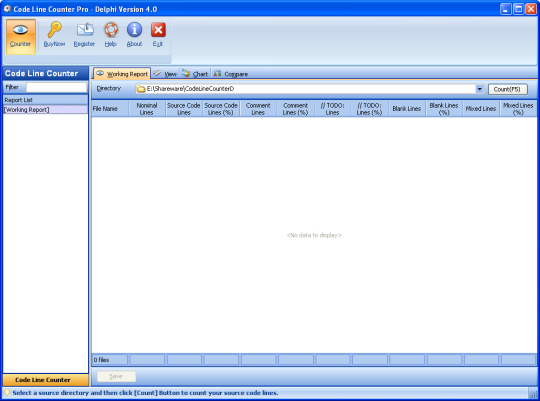Show the About info icon
Screen dimensions: 540x401
[x=134, y=30]
